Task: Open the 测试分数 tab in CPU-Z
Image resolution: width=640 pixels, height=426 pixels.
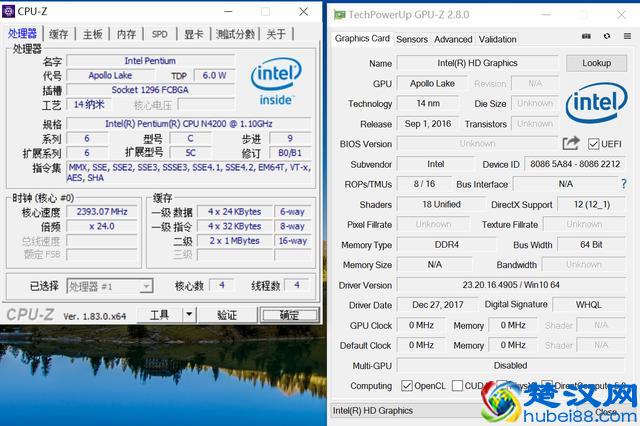Action: (235, 34)
